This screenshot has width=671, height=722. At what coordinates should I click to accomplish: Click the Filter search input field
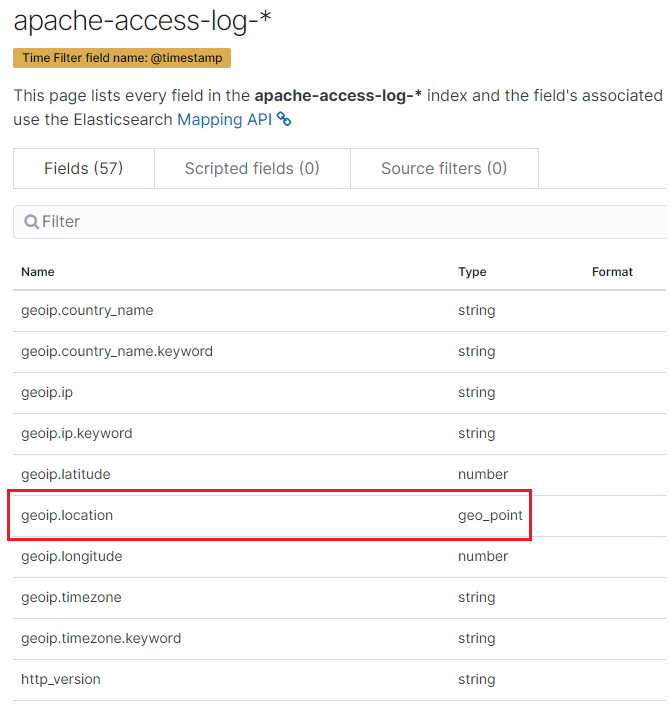point(339,222)
